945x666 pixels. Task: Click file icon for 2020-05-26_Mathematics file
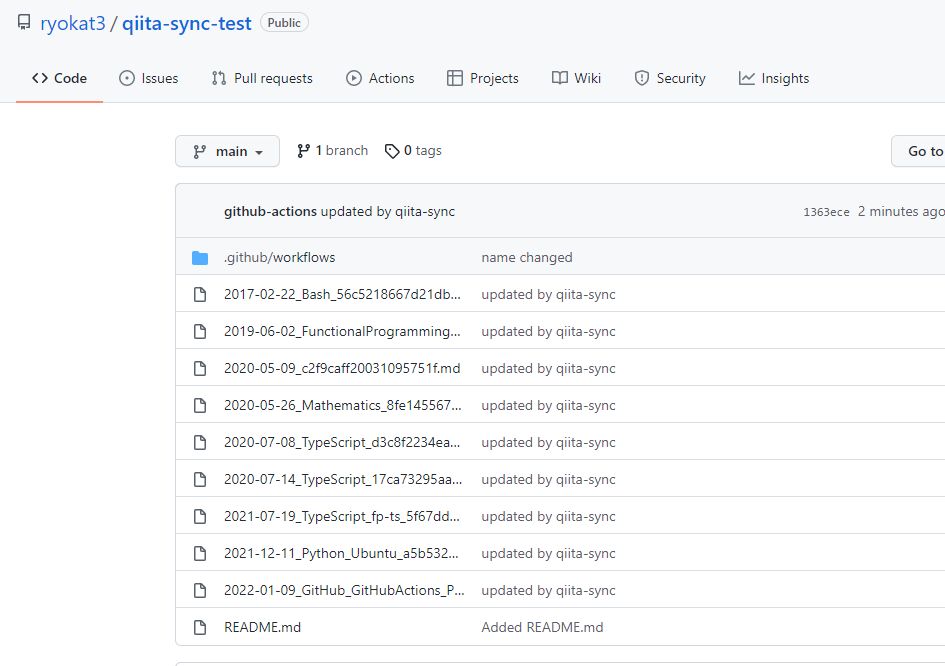(x=200, y=406)
